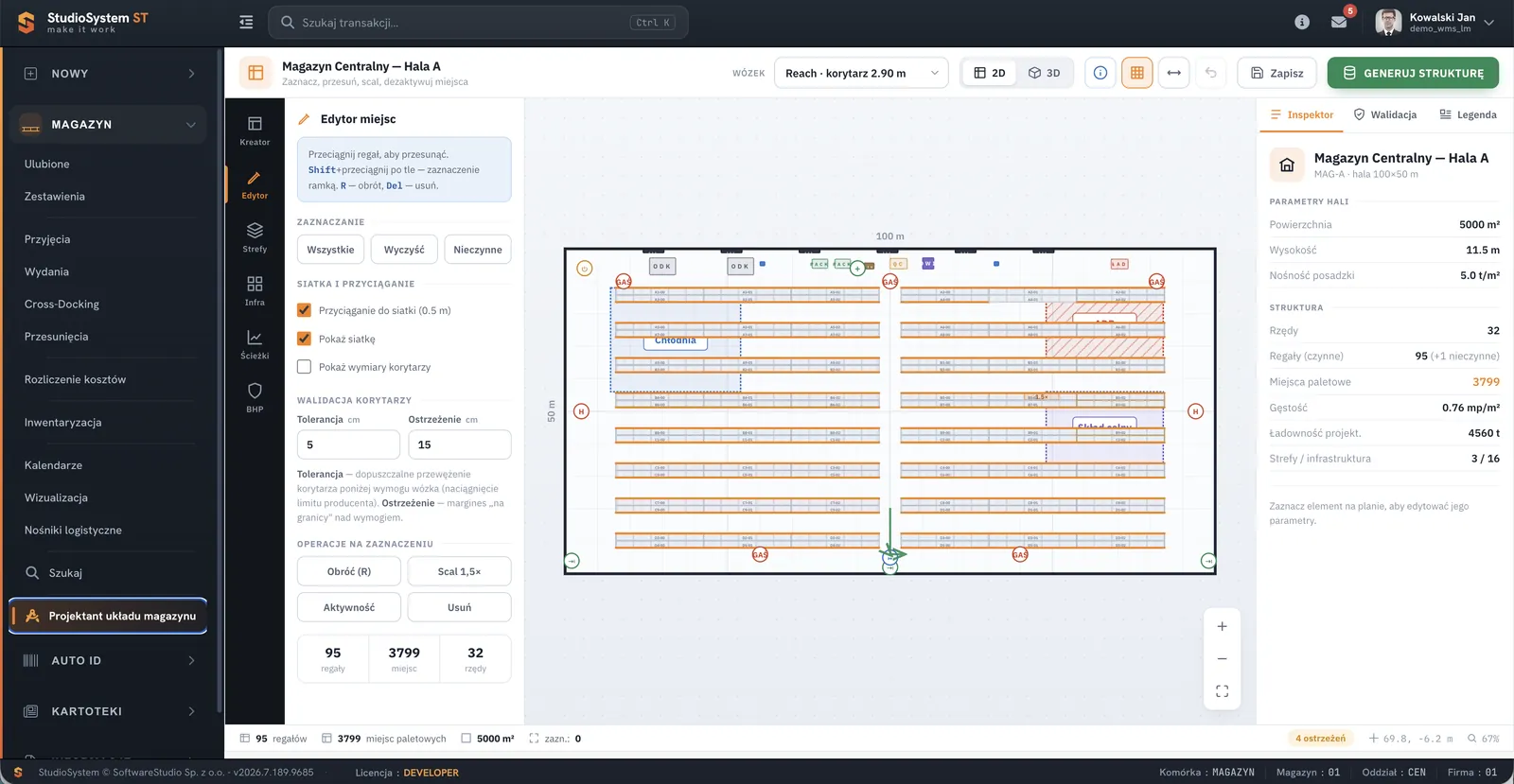Click the warehouse layout header icon
Viewport: 1514px width, 784px height.
coord(255,73)
